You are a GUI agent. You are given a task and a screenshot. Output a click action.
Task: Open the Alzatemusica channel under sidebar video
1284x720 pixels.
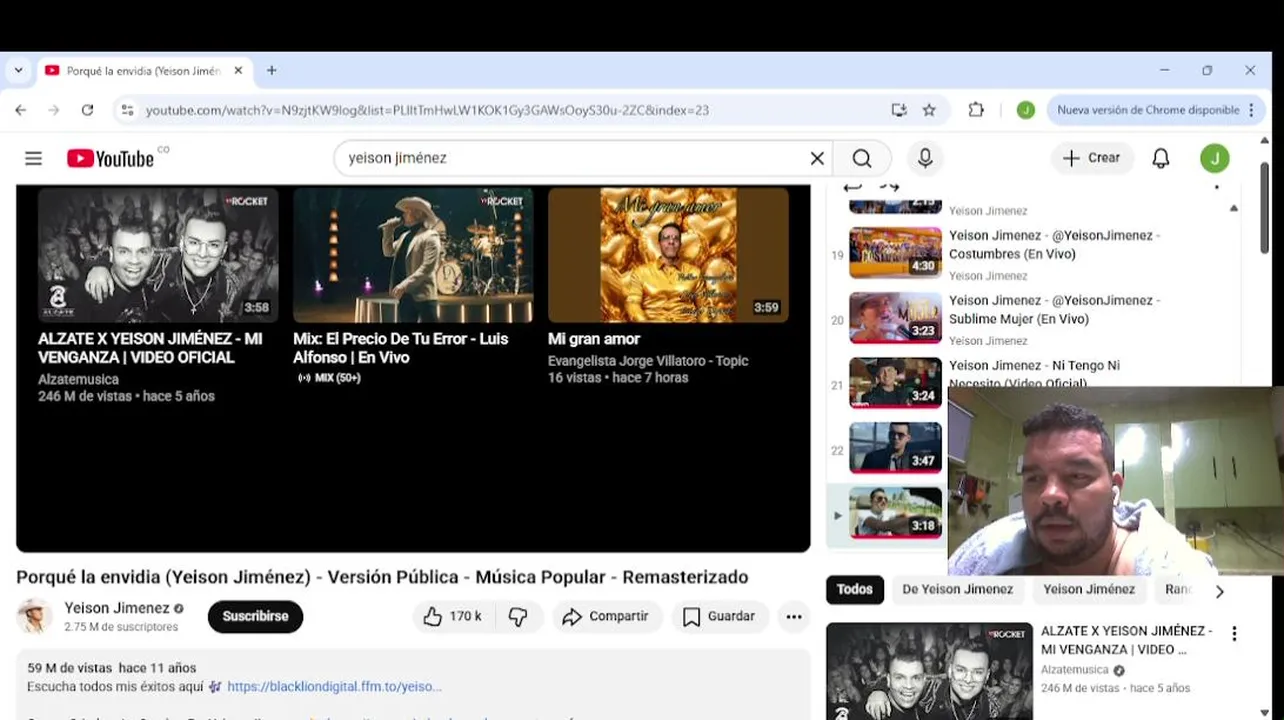pos(1075,670)
